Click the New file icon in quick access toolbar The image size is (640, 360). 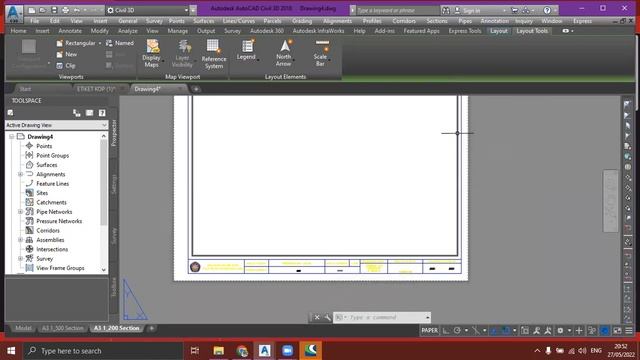tap(31, 10)
